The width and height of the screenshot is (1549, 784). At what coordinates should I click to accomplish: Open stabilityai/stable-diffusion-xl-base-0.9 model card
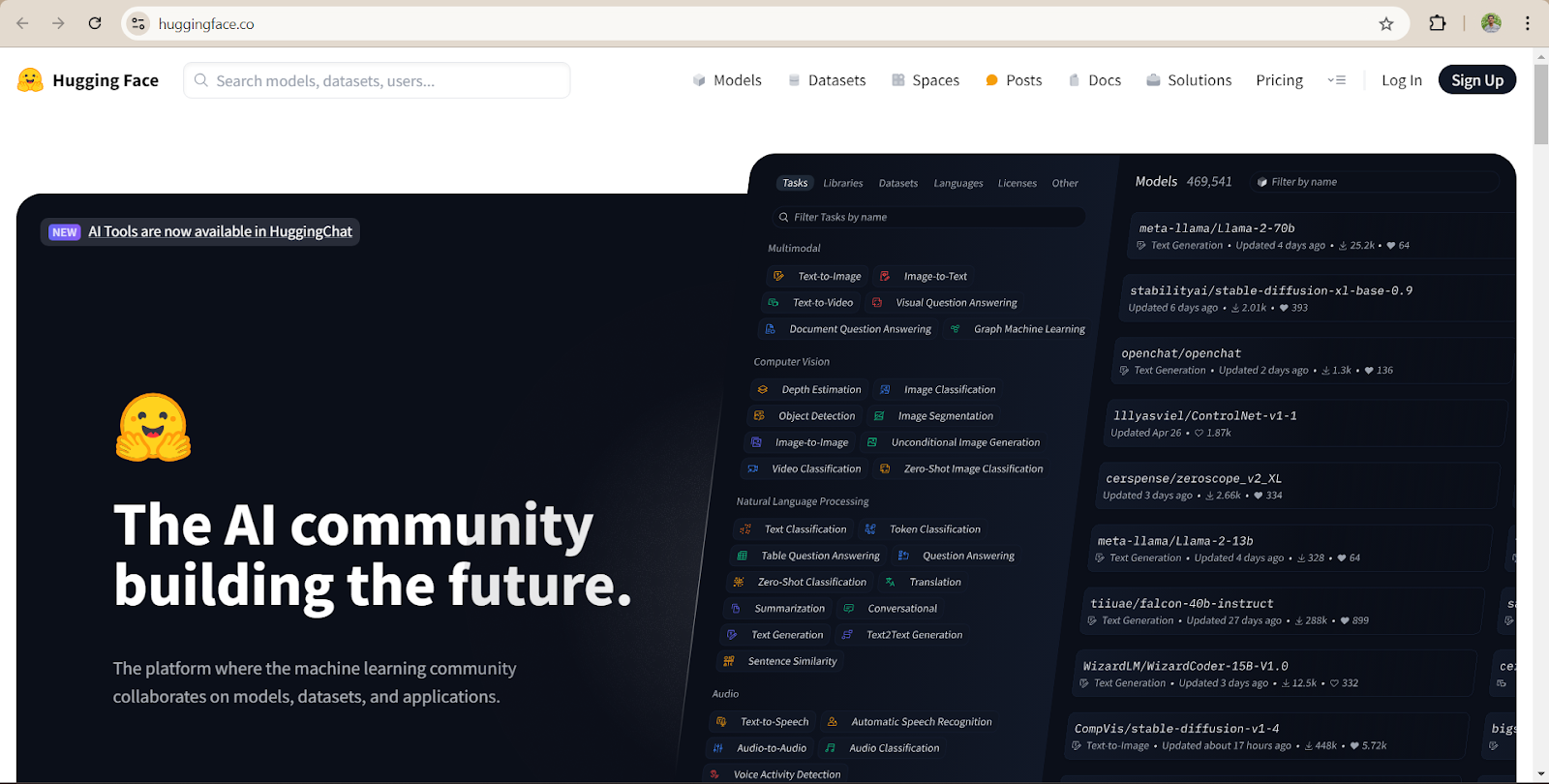click(x=1317, y=299)
